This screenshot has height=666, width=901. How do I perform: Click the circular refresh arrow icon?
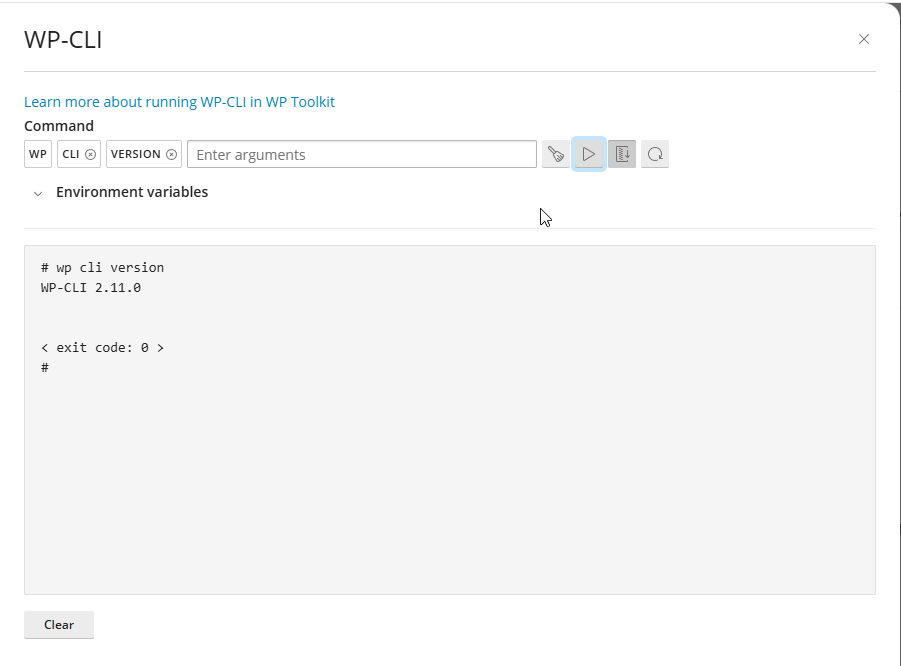pos(654,154)
